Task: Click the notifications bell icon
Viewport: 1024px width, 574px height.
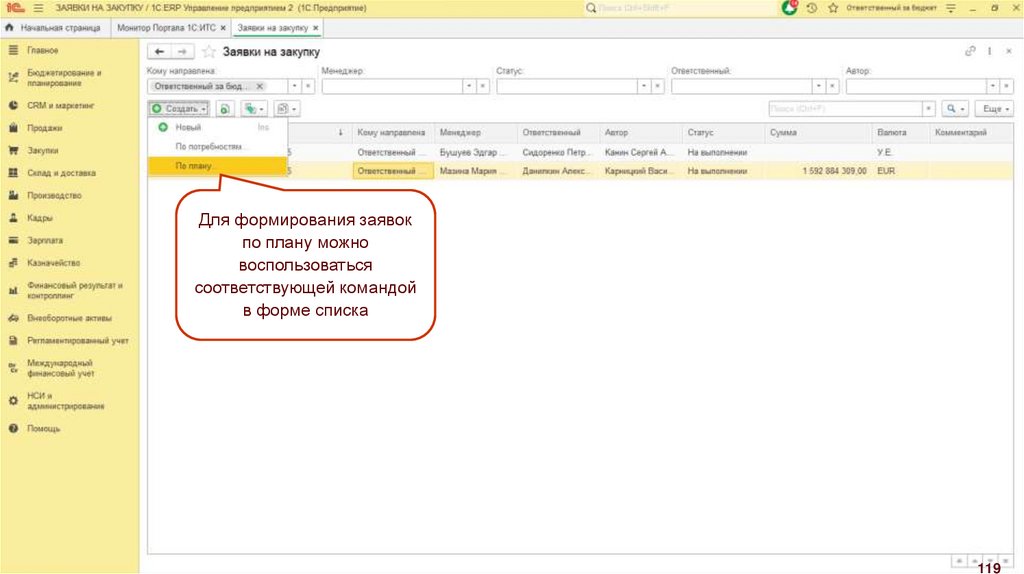Action: click(x=791, y=8)
